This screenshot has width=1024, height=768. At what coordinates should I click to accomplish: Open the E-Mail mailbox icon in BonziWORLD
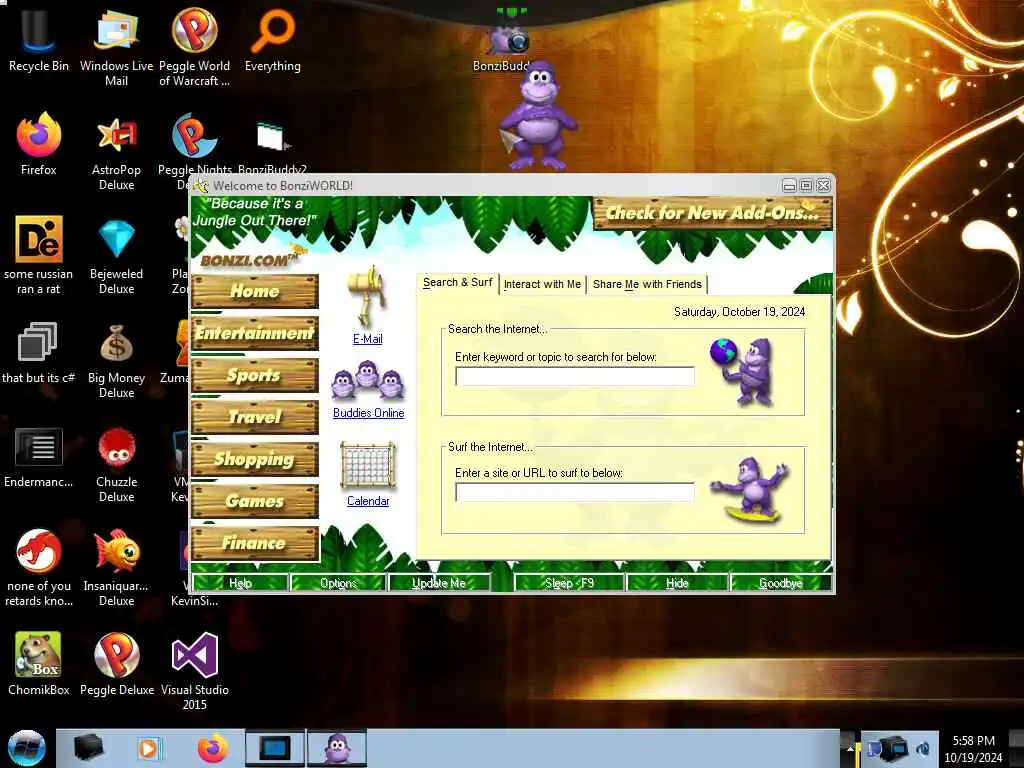coord(367,296)
